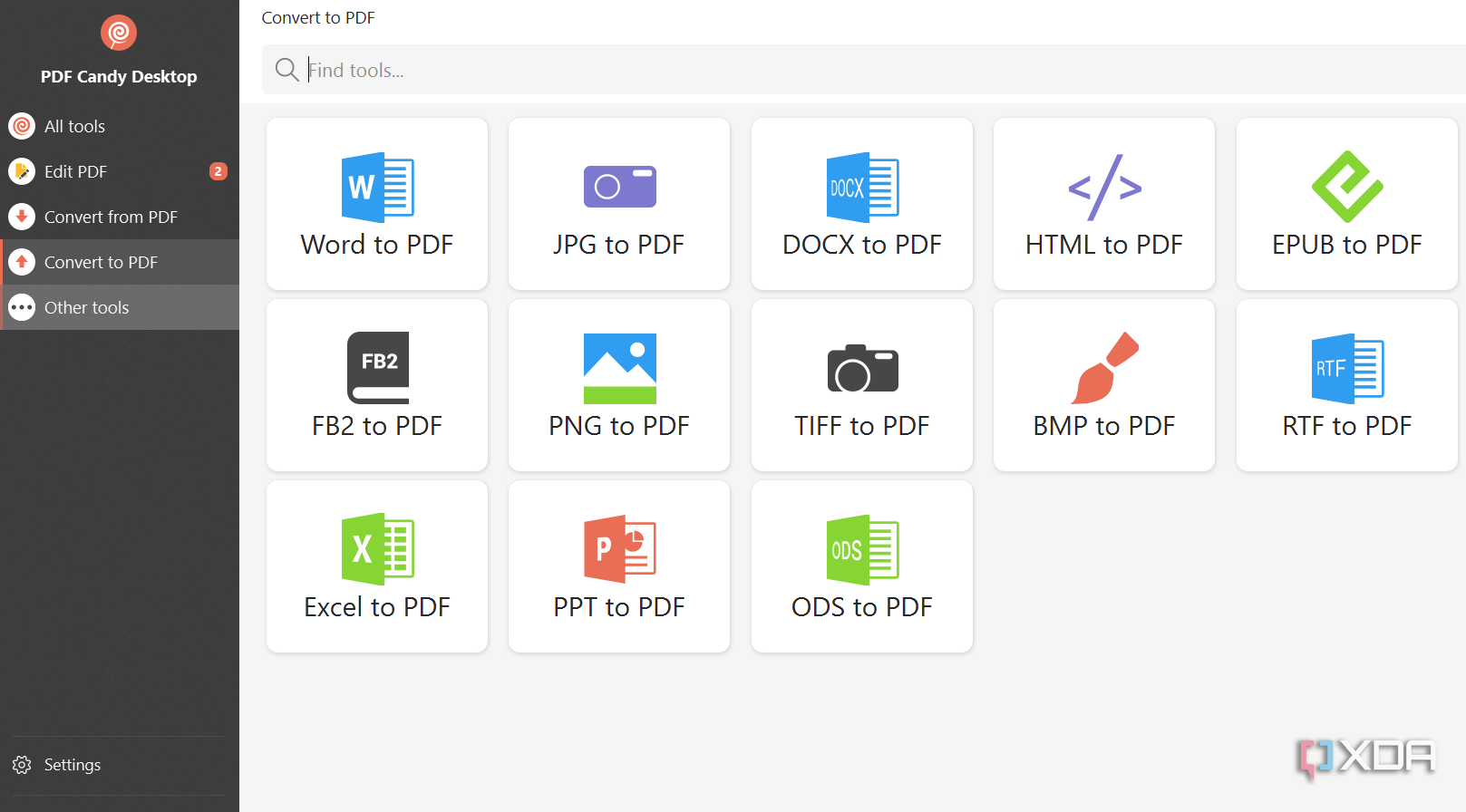1466x812 pixels.
Task: Switch to the All tools section
Action: point(120,126)
